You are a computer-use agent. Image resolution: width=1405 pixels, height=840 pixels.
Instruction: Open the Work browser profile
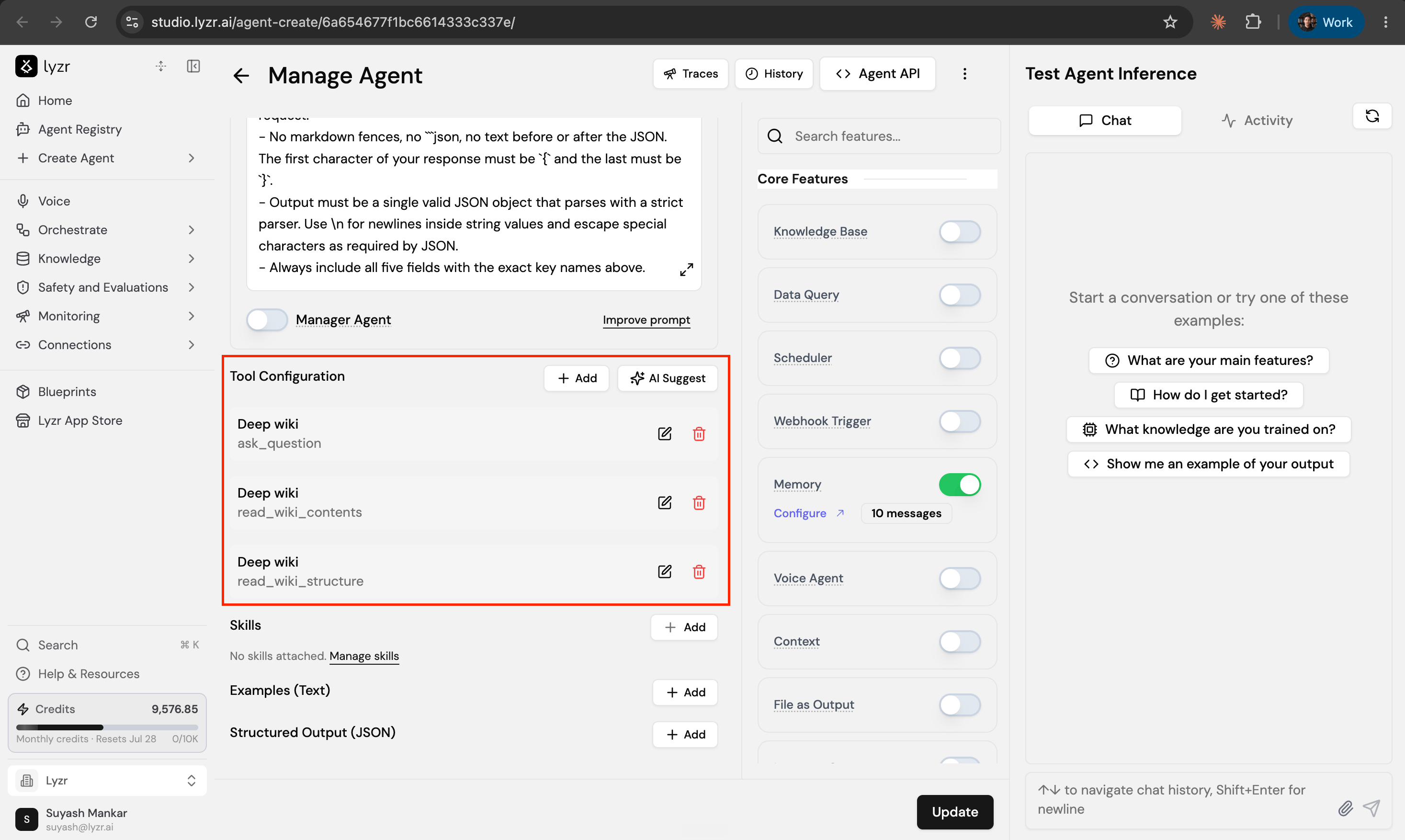(x=1326, y=22)
